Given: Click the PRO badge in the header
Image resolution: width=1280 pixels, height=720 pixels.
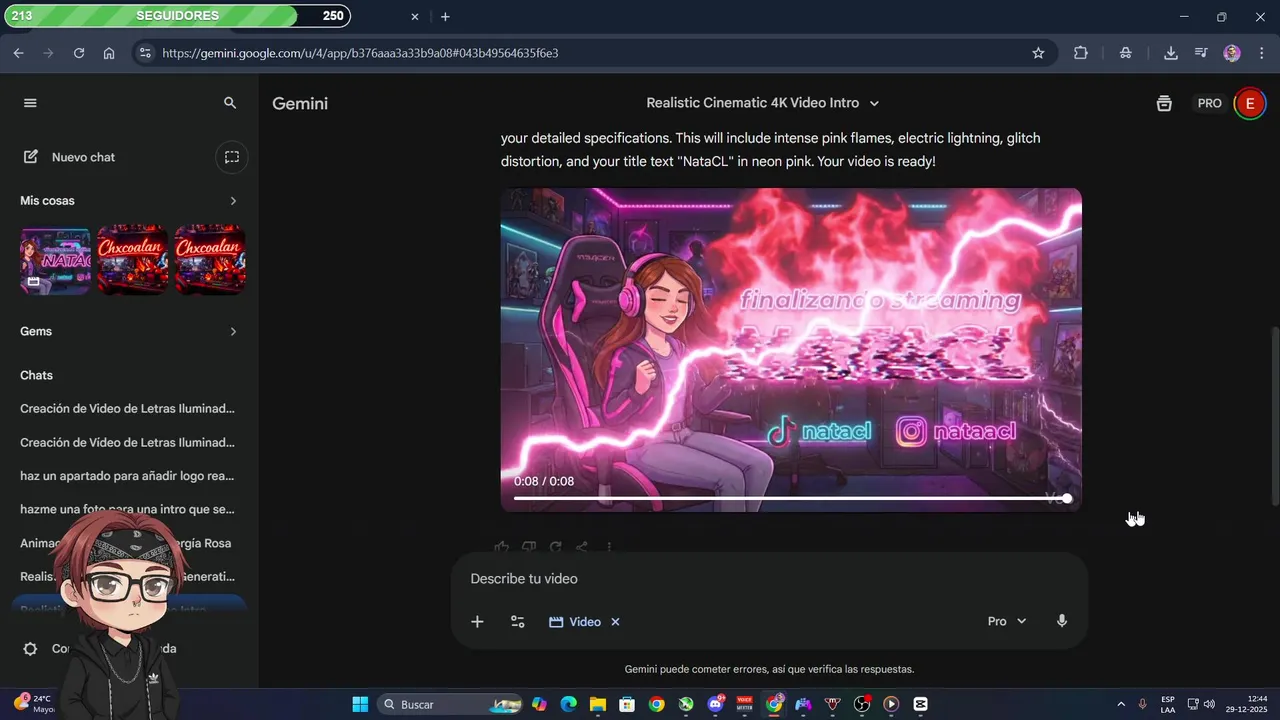Looking at the screenshot, I should tap(1210, 104).
